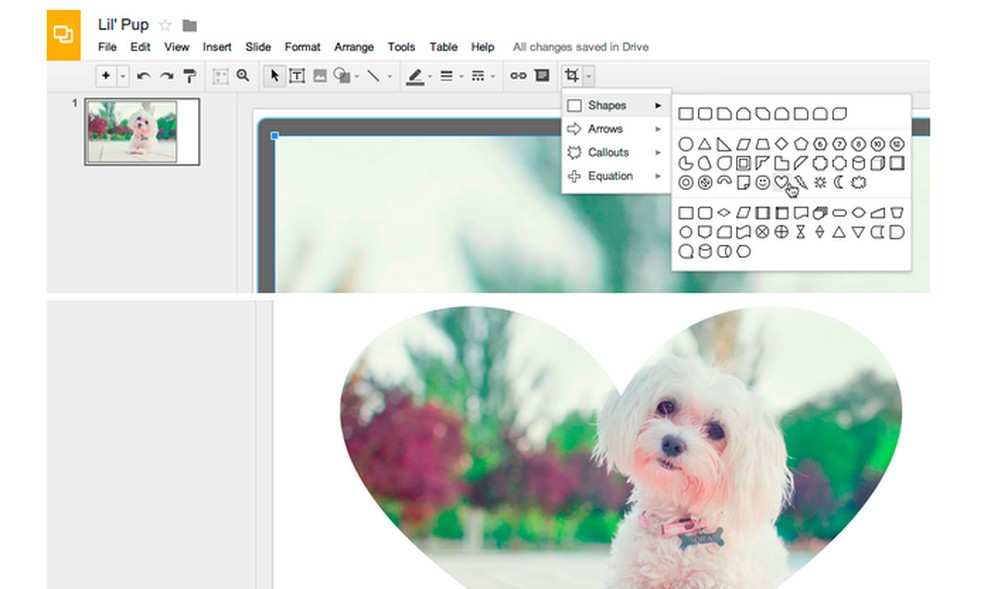The image size is (984, 589).
Task: Select slide 1 thumbnail
Action: coord(131,131)
